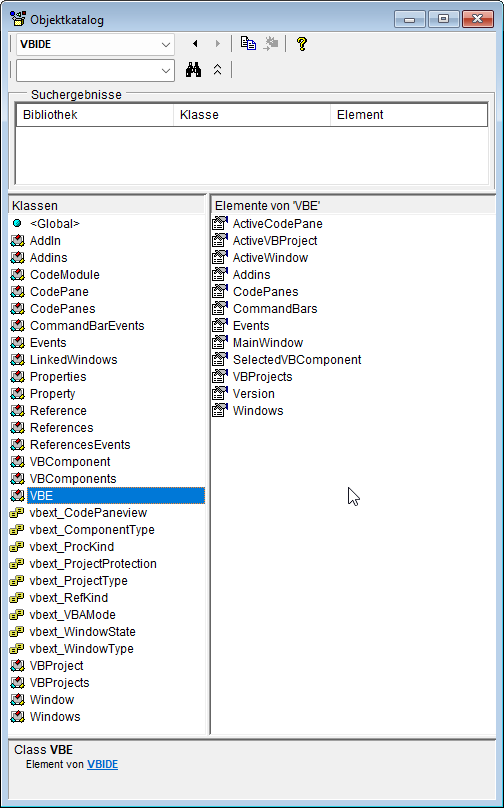
Task: Click the Addins property icon in members
Action: (220, 275)
